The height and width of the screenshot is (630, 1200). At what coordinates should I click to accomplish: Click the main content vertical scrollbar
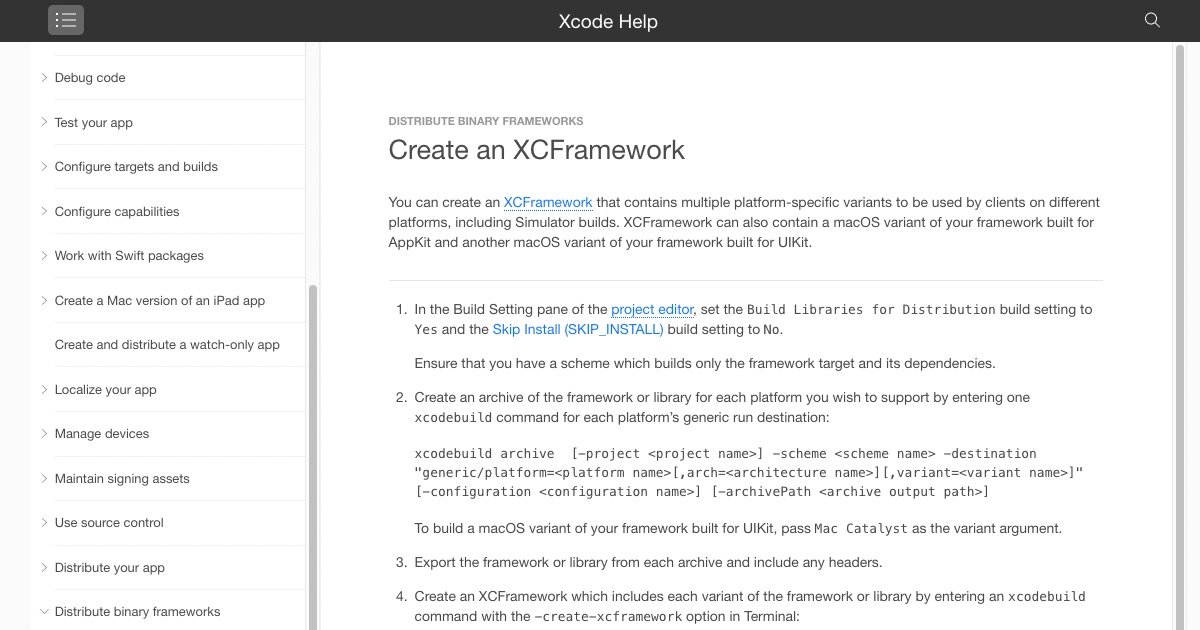(x=1176, y=300)
